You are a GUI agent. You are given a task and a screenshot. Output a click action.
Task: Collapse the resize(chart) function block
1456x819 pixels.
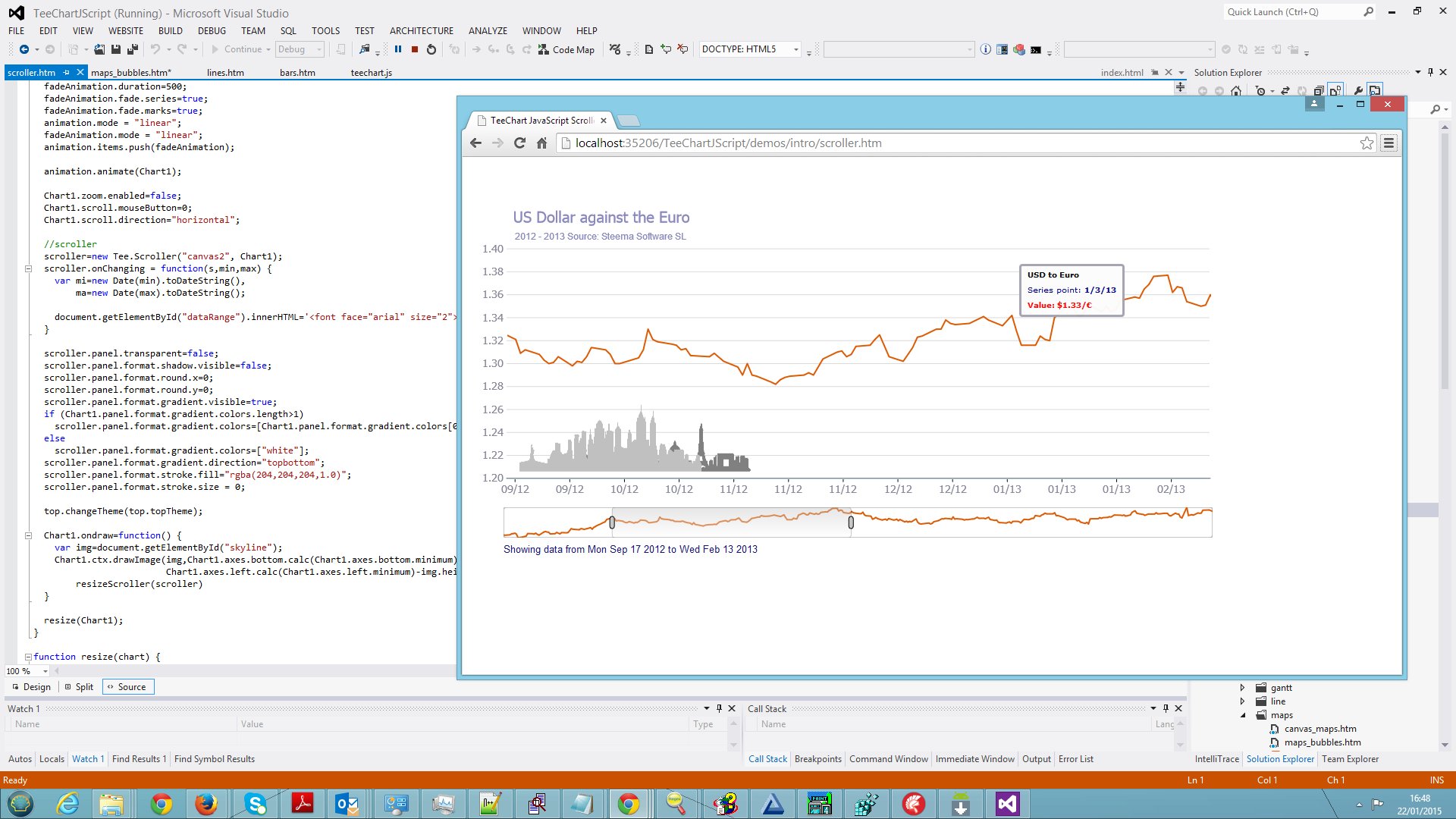pyautogui.click(x=28, y=657)
